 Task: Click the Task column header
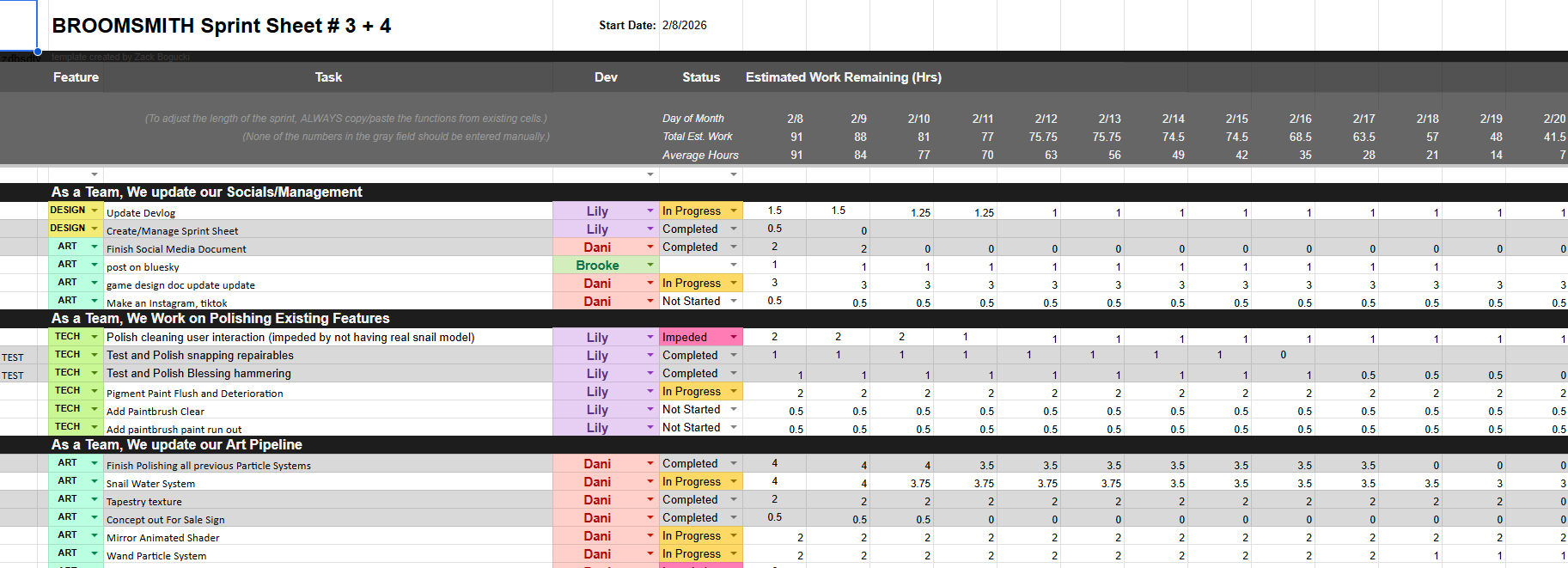point(328,77)
